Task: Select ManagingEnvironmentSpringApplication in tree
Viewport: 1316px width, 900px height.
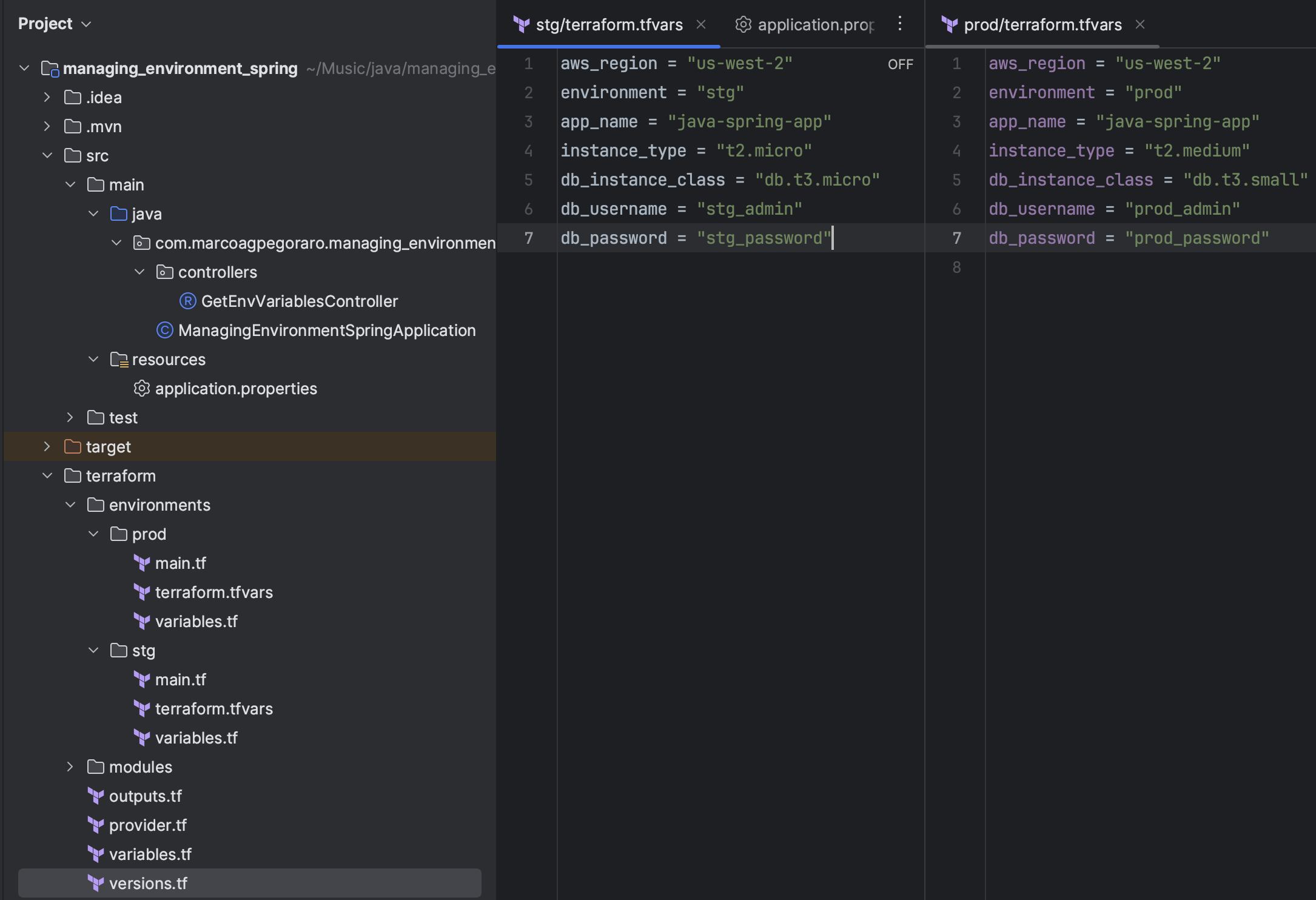Action: pyautogui.click(x=327, y=330)
